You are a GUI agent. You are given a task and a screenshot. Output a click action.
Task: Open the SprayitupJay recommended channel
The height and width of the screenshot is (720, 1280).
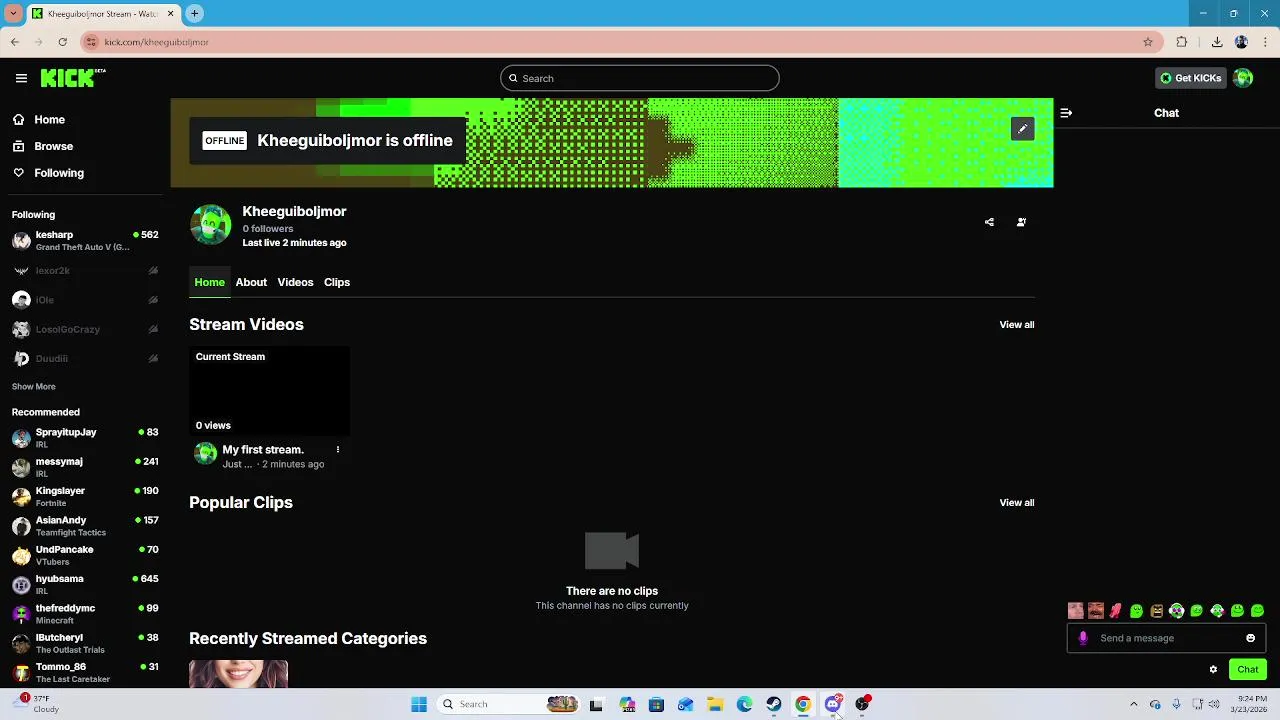tap(85, 438)
